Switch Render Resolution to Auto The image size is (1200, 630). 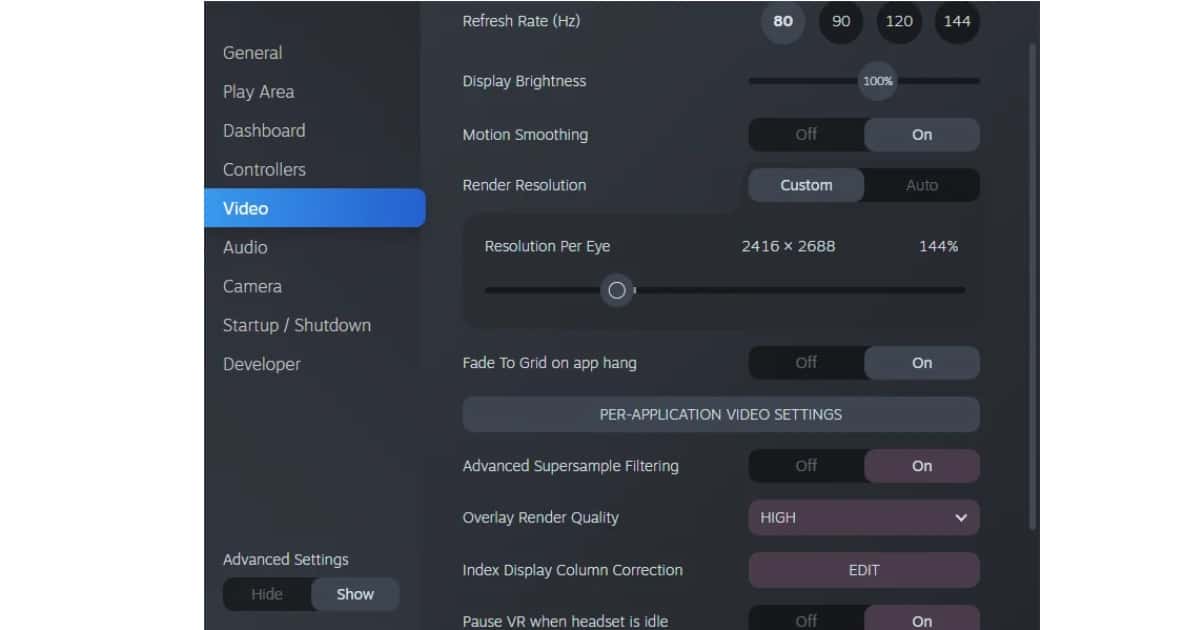[x=922, y=185]
